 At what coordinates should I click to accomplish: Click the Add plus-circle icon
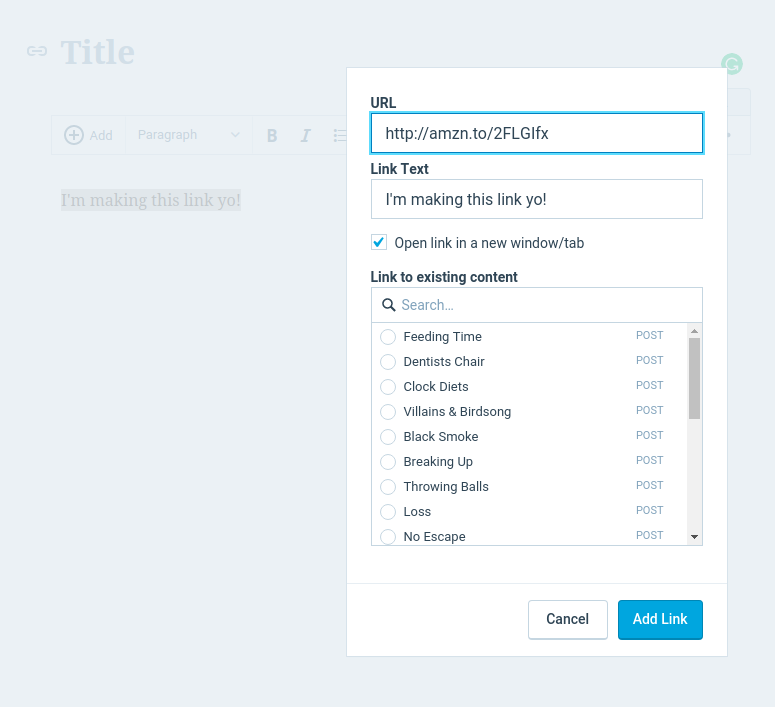point(74,135)
